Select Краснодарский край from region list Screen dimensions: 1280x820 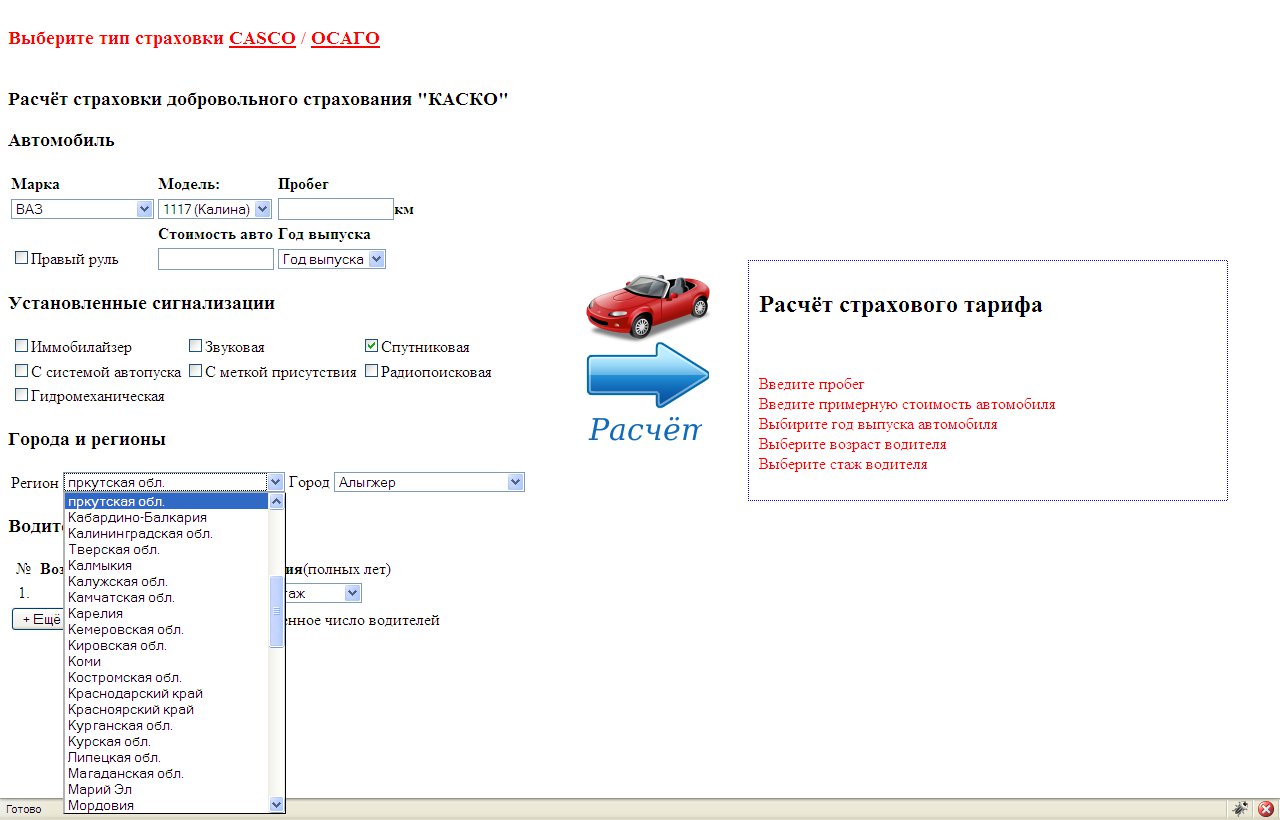(167, 694)
